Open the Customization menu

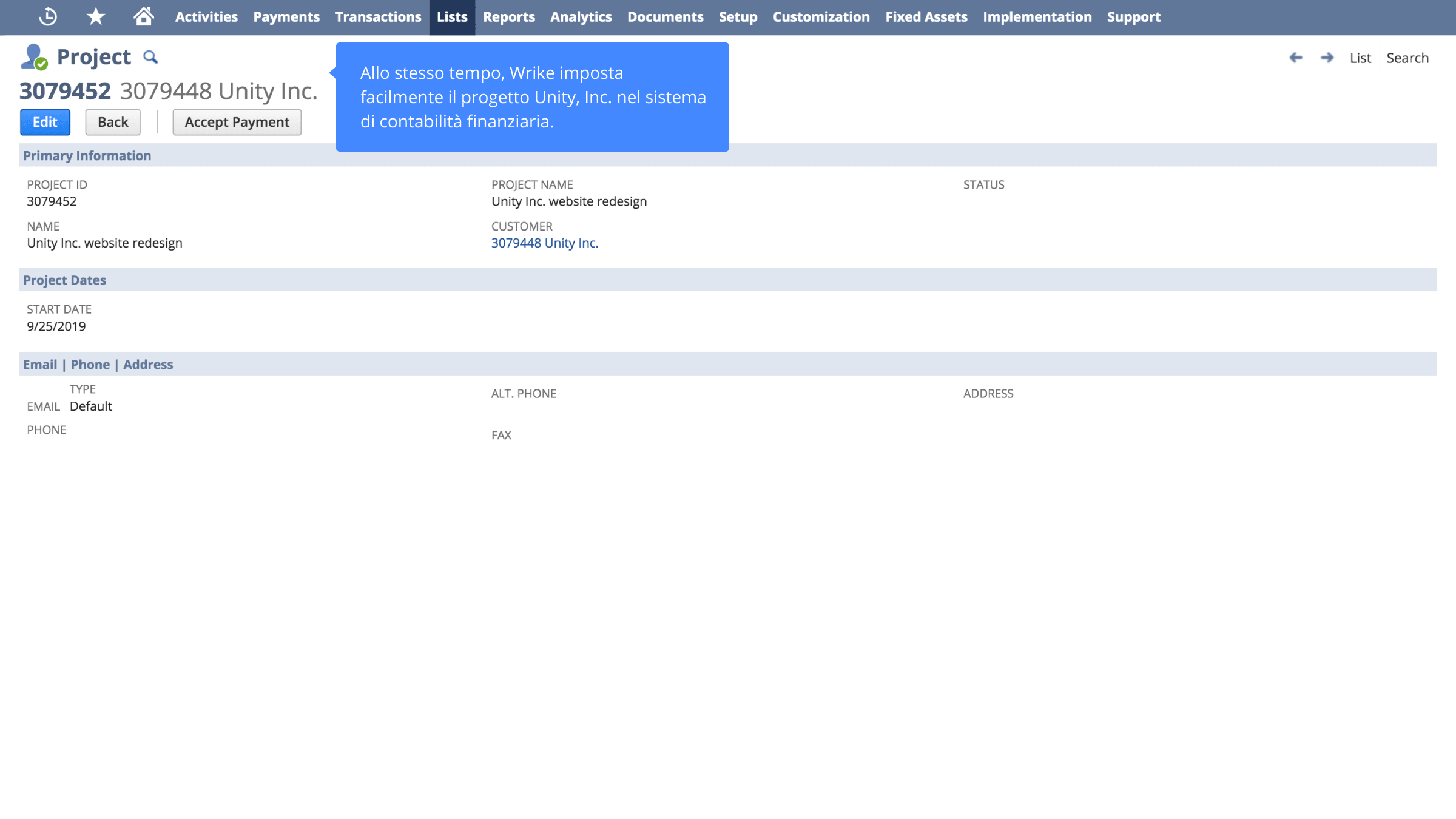click(x=821, y=17)
